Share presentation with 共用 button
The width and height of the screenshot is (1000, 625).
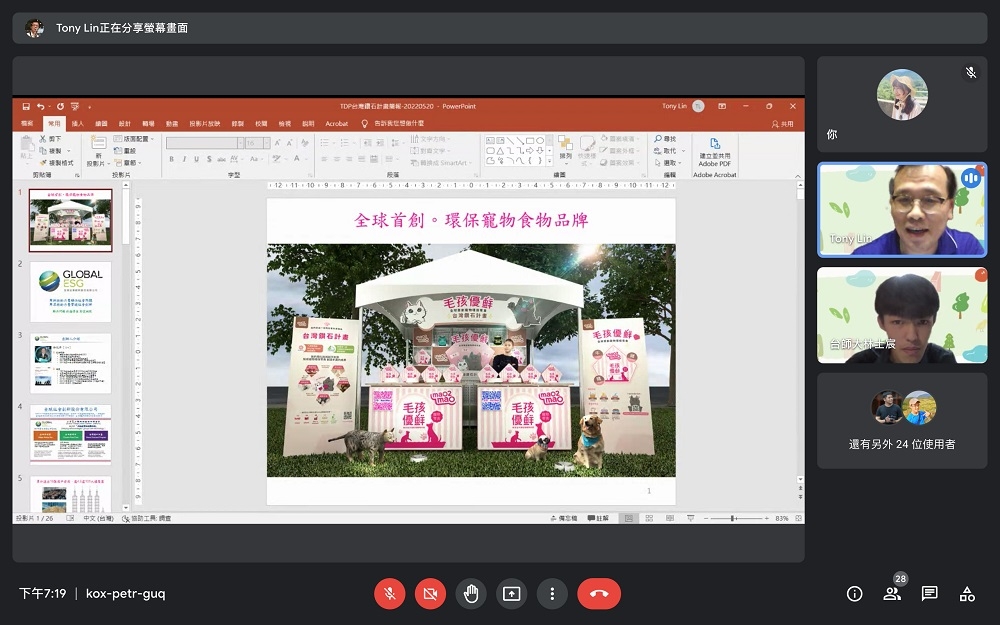coord(783,124)
